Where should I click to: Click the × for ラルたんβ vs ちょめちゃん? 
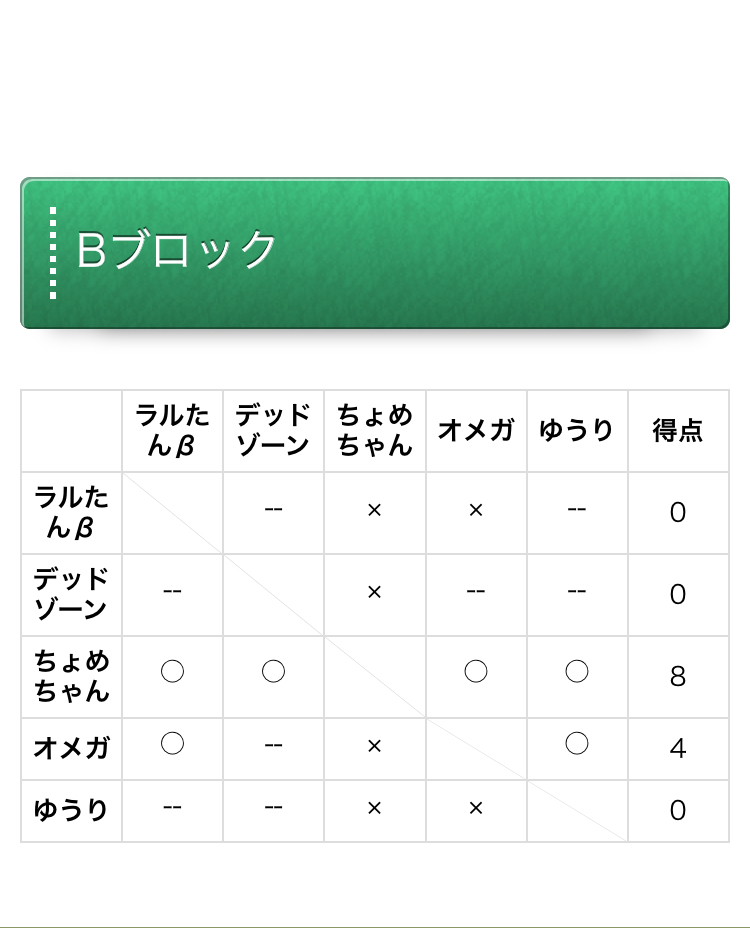[x=374, y=510]
